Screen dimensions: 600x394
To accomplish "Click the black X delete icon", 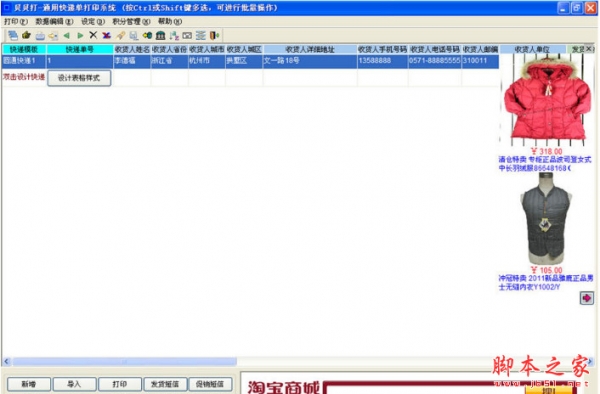I will coord(93,35).
